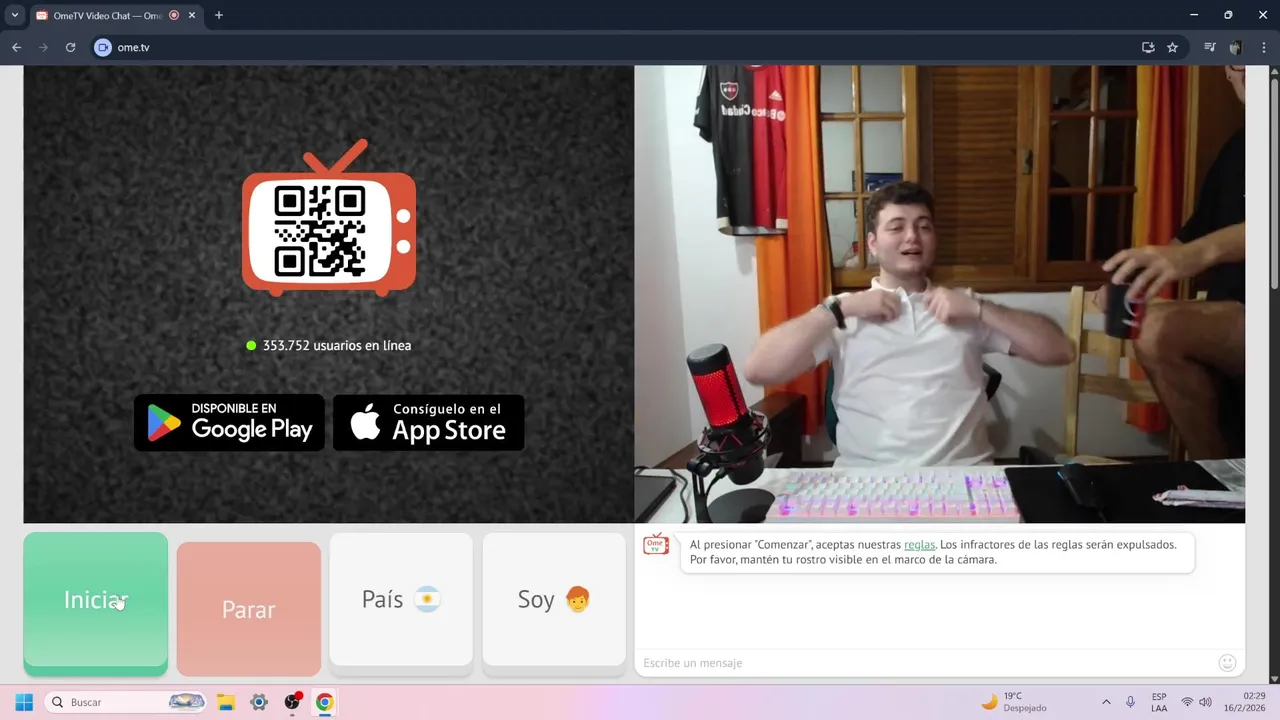The width and height of the screenshot is (1280, 720).
Task: Click the ome.tv address bar
Action: pos(620,47)
